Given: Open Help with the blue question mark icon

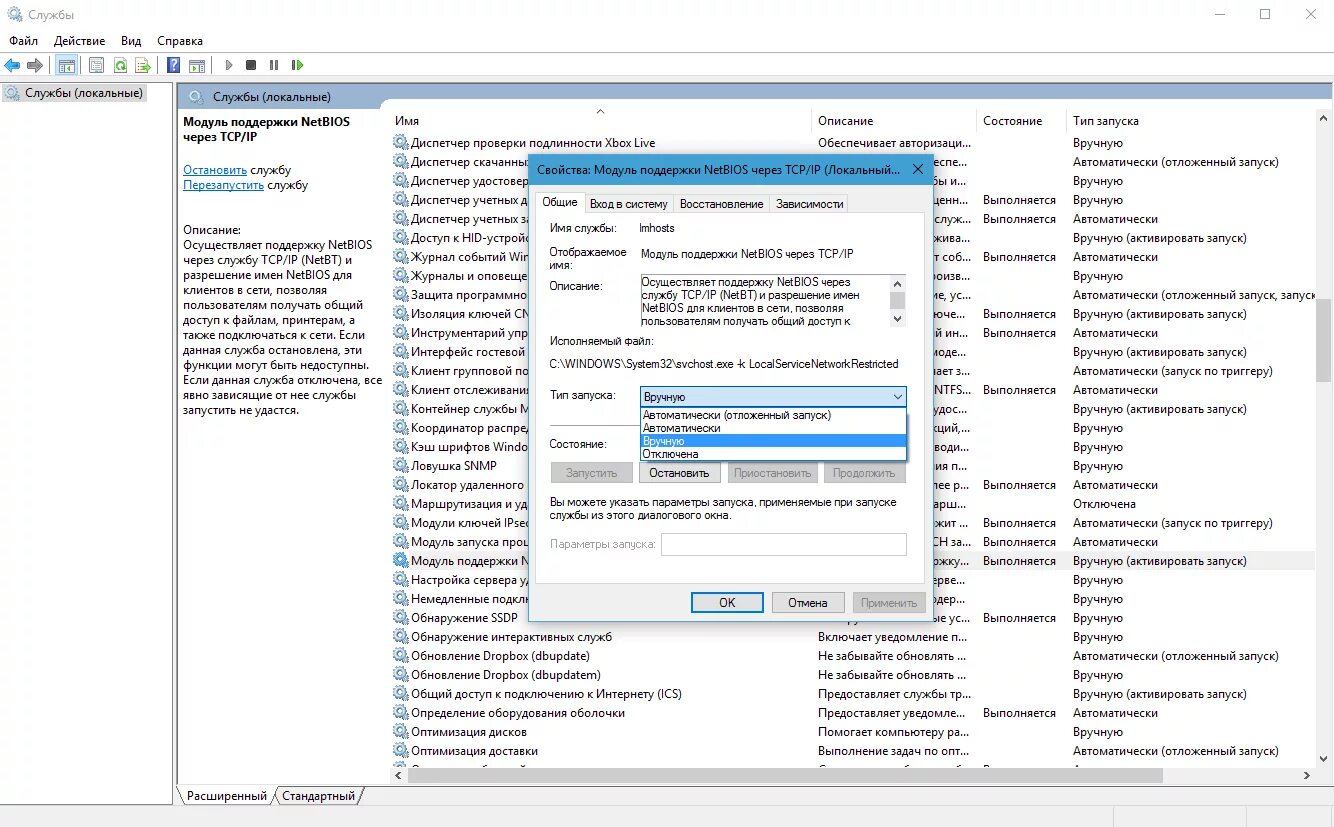Looking at the screenshot, I should tap(173, 65).
